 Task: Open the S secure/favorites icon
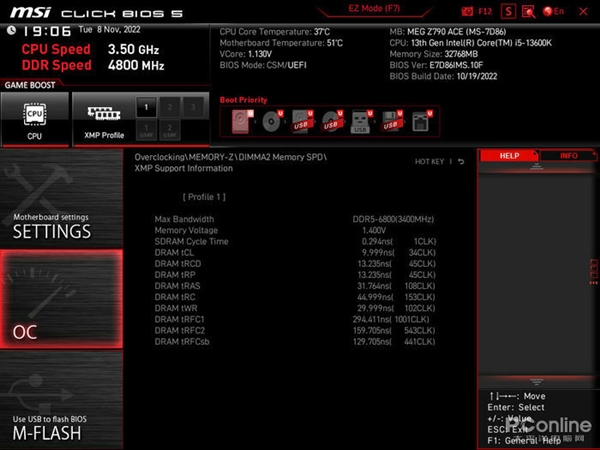click(x=508, y=11)
